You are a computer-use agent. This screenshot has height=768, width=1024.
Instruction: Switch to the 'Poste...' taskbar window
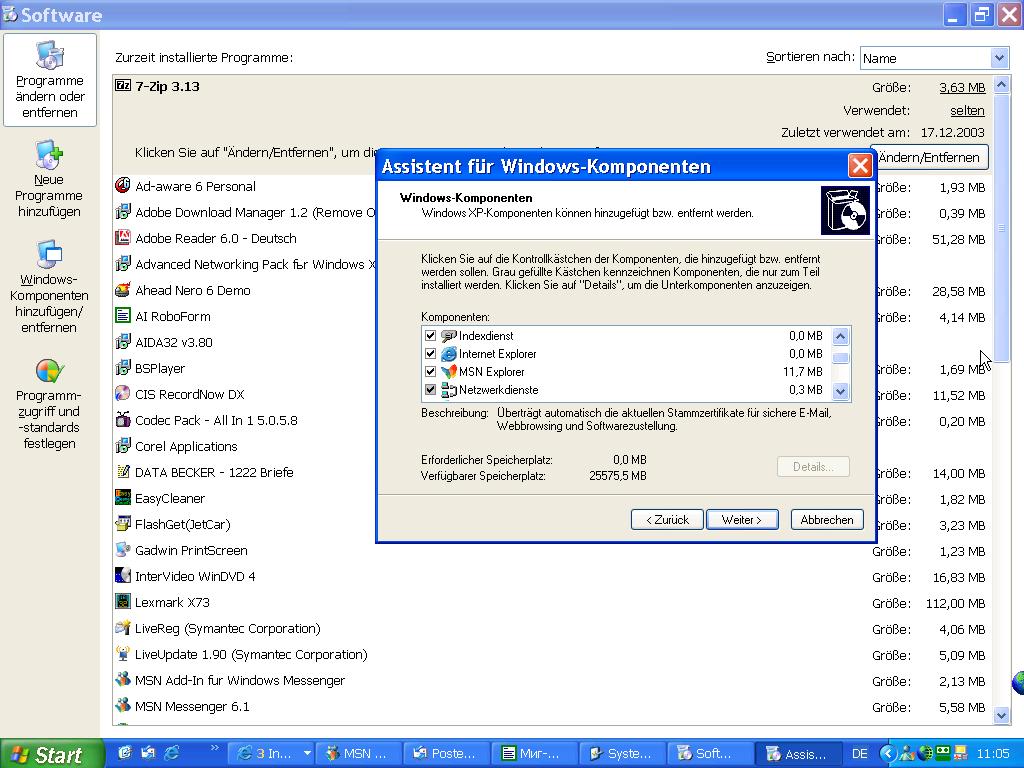click(x=447, y=754)
